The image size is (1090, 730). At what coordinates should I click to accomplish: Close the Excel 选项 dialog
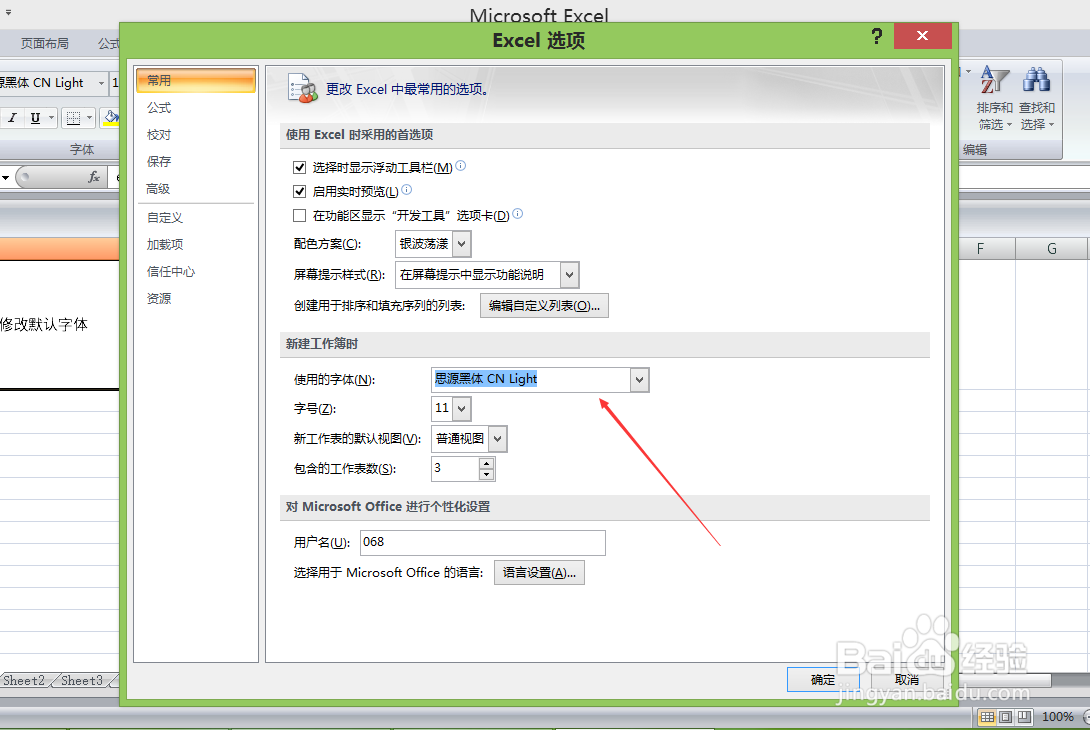(922, 36)
